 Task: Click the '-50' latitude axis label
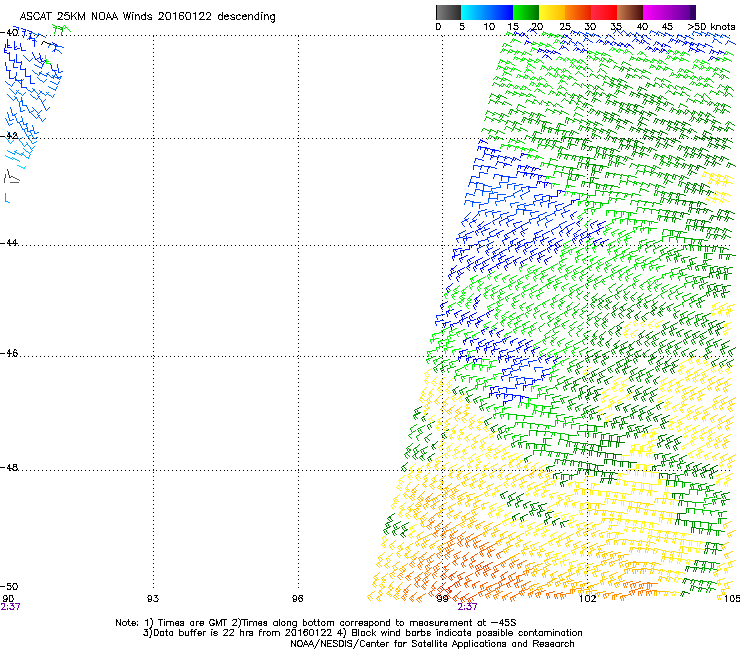pyautogui.click(x=9, y=586)
